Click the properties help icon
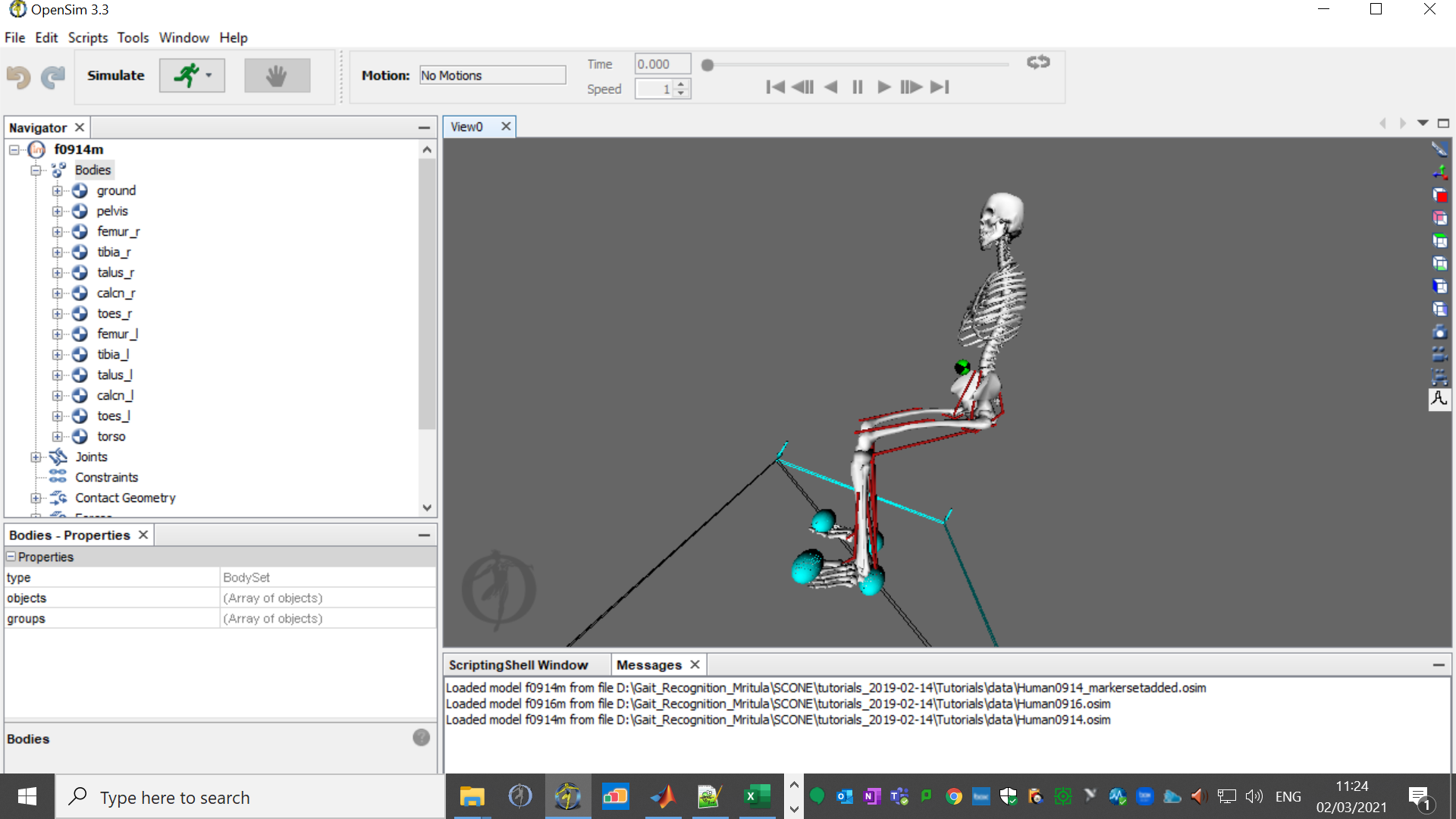Image resolution: width=1456 pixels, height=819 pixels. (x=422, y=737)
